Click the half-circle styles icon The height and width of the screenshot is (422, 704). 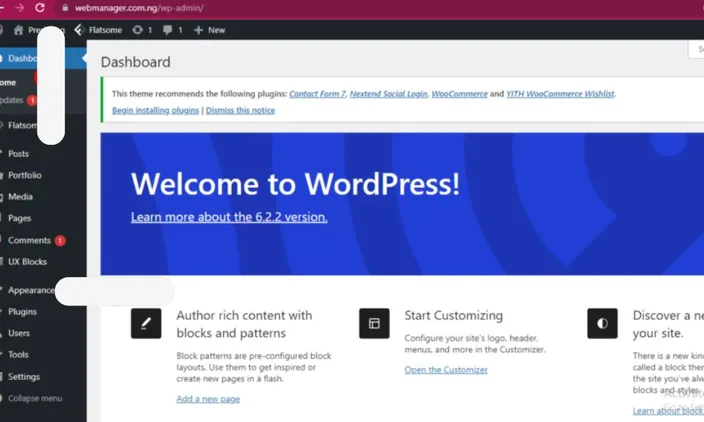603,323
